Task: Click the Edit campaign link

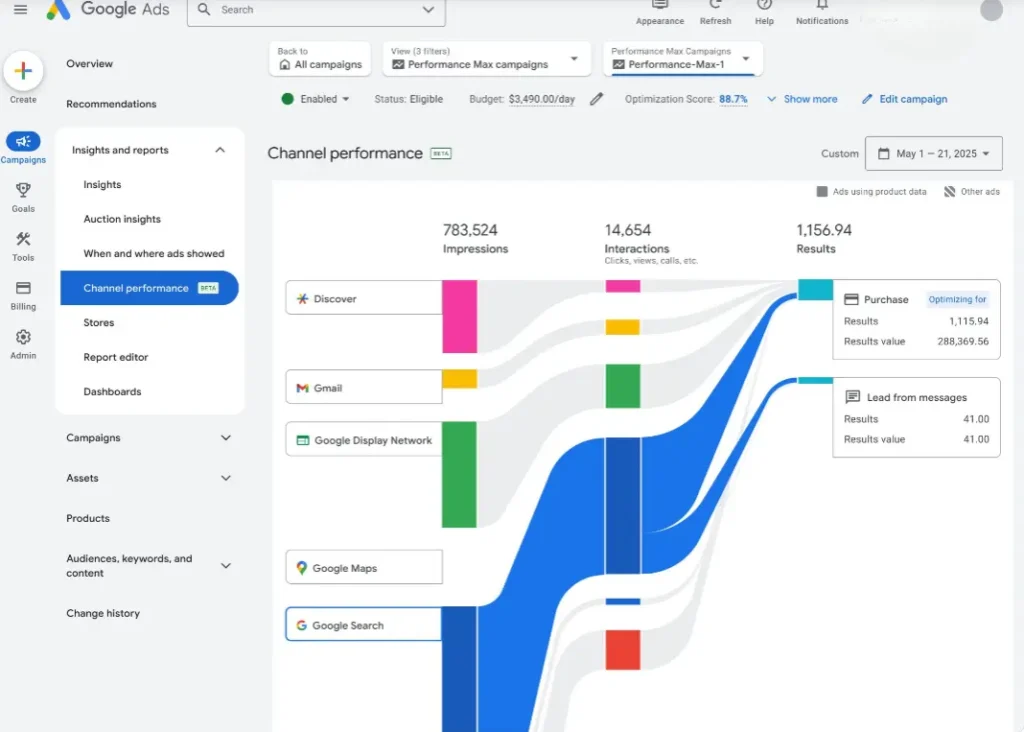Action: click(904, 99)
